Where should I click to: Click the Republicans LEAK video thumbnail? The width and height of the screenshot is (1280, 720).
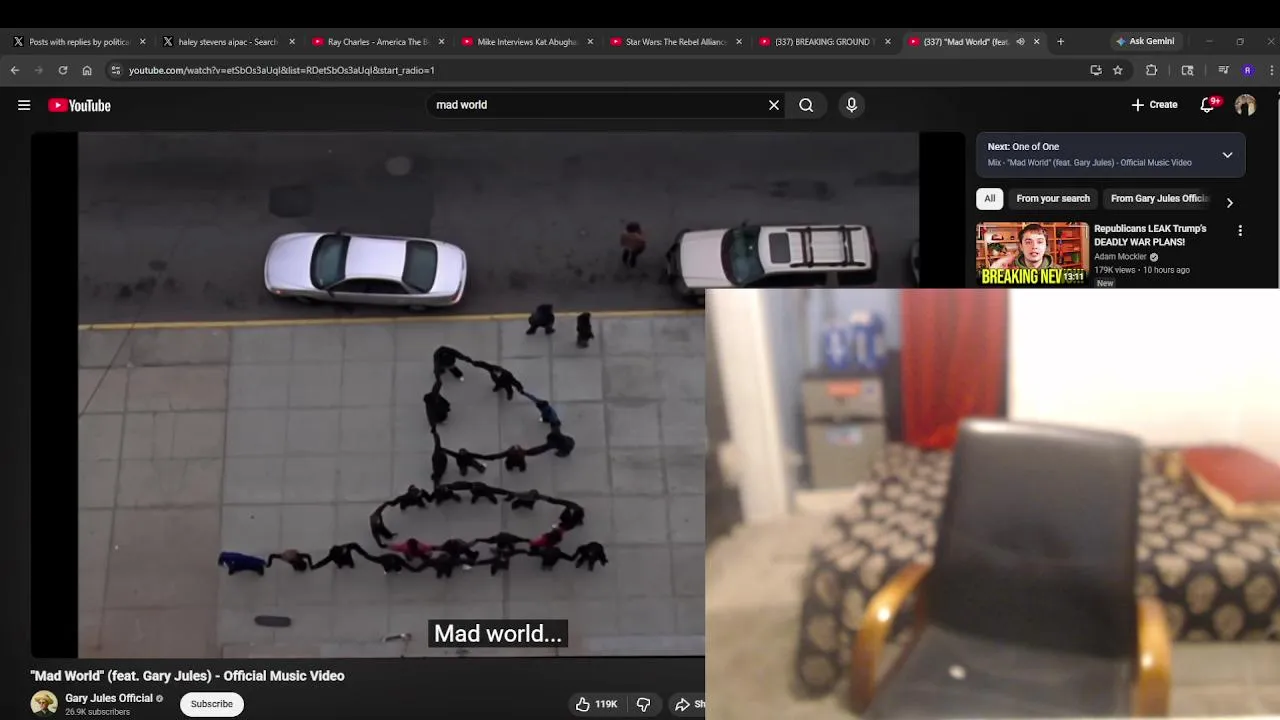1032,254
